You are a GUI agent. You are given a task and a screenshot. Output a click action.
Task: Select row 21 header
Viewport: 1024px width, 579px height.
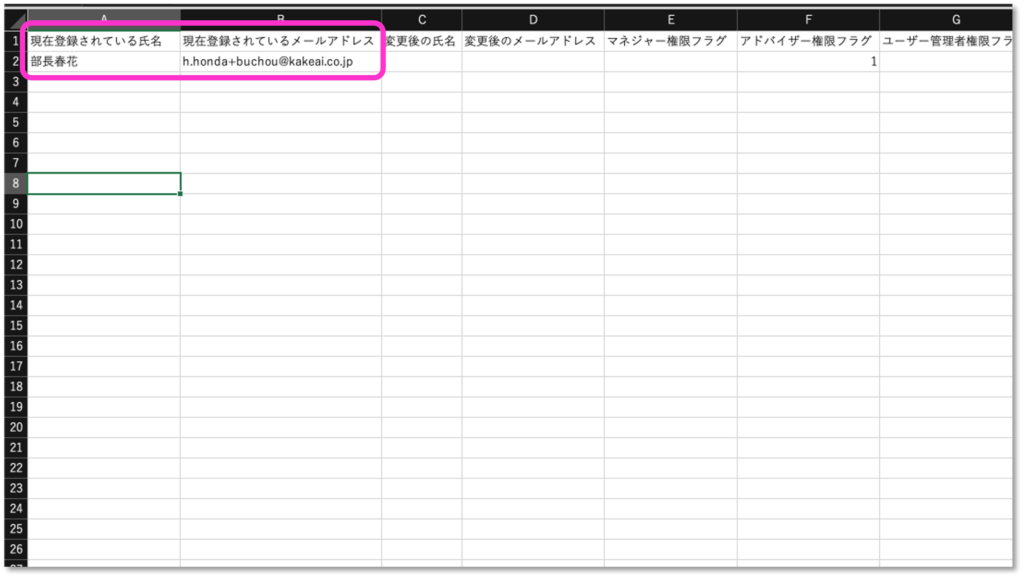[x=16, y=447]
